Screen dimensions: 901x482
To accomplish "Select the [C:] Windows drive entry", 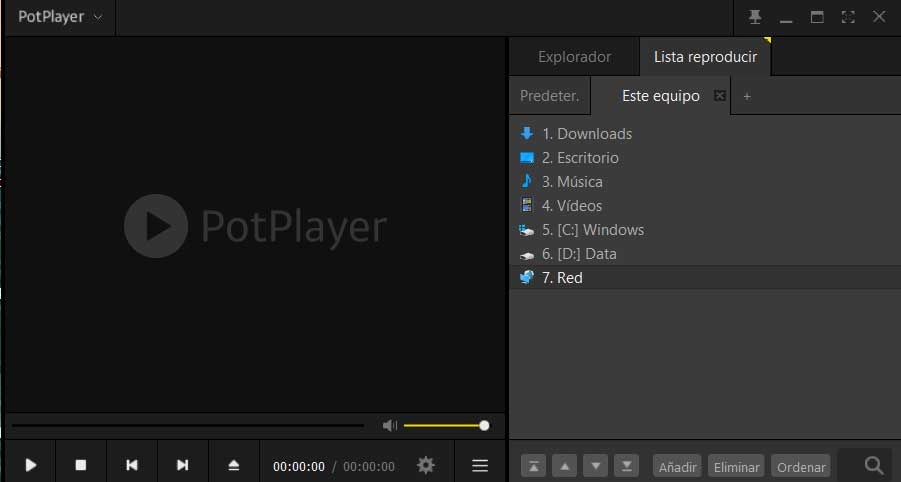I will tap(704, 230).
